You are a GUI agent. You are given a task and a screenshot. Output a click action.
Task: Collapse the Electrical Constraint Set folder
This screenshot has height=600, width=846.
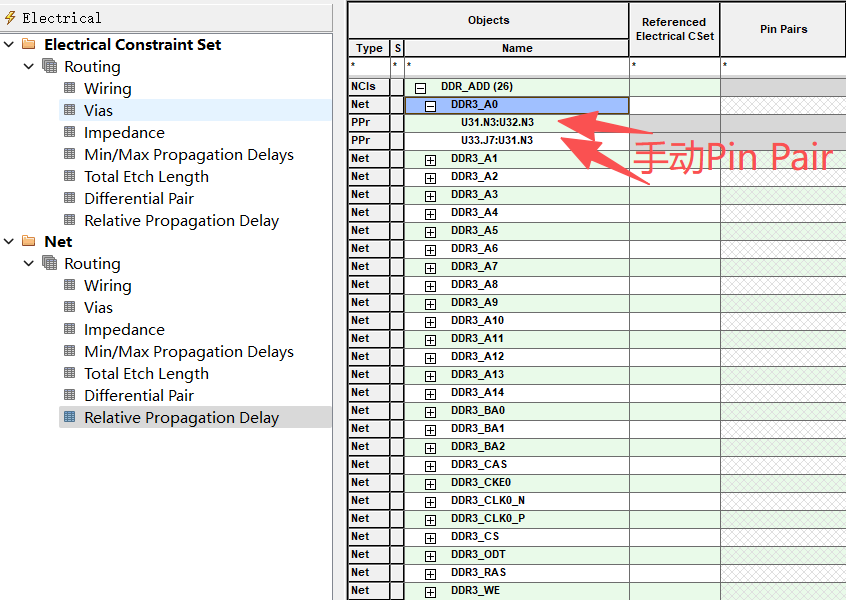[x=9, y=44]
